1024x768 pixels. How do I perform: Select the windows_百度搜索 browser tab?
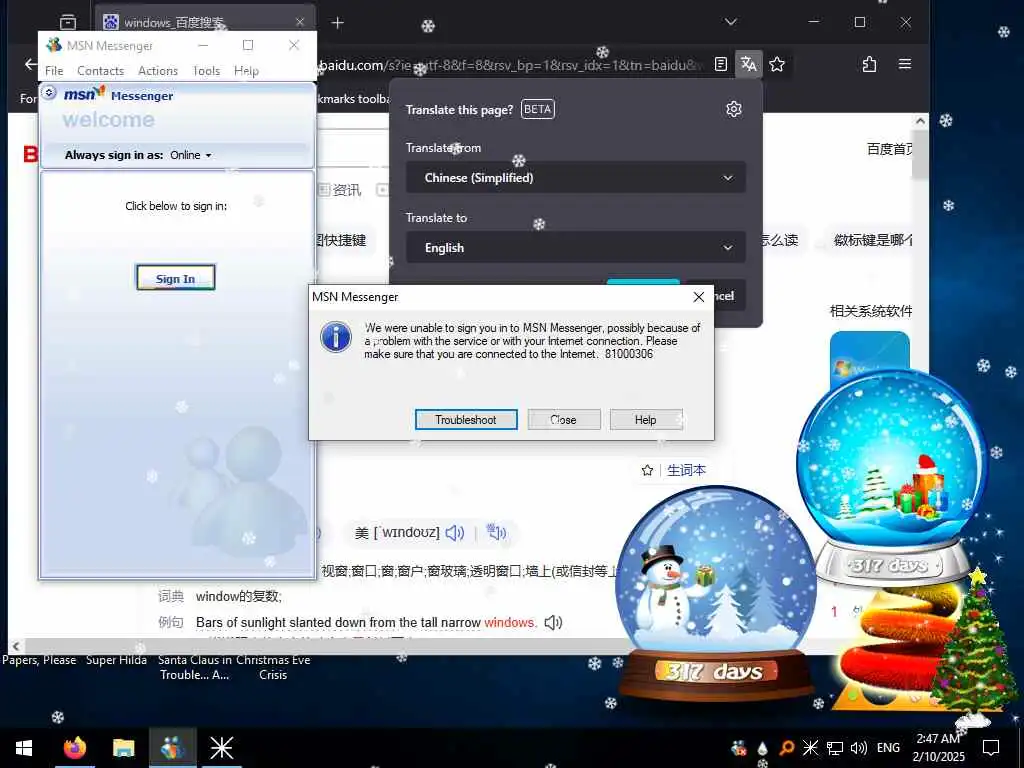(x=205, y=22)
